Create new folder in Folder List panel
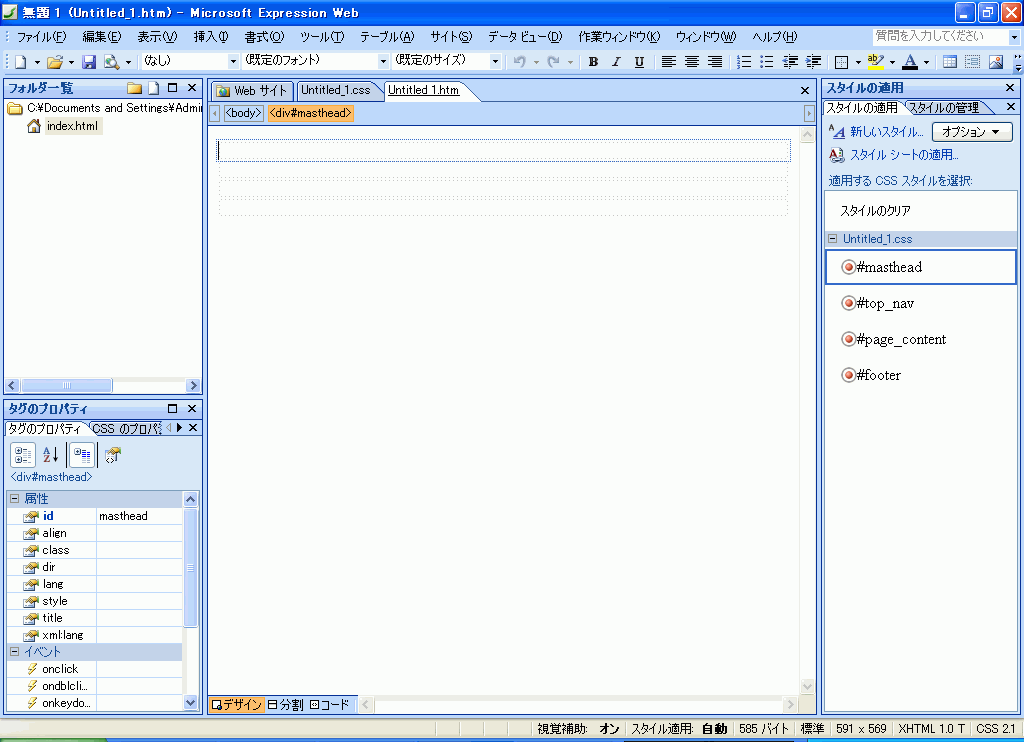 (x=135, y=88)
